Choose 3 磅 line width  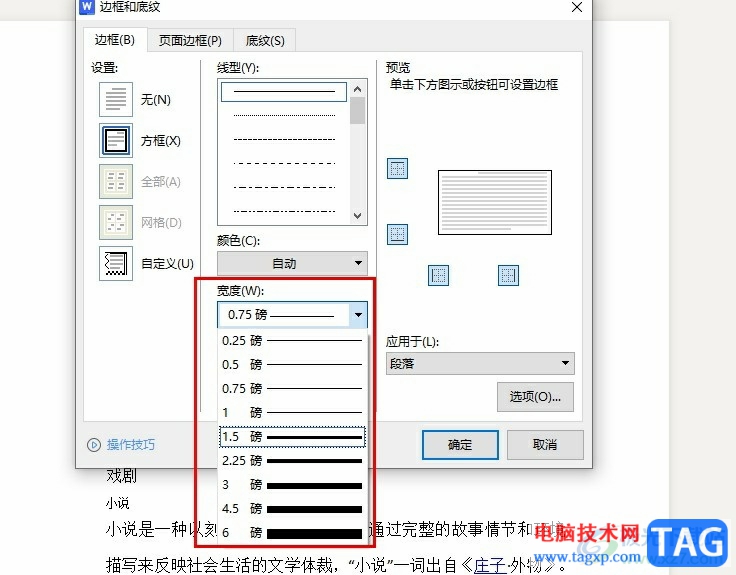click(x=292, y=484)
